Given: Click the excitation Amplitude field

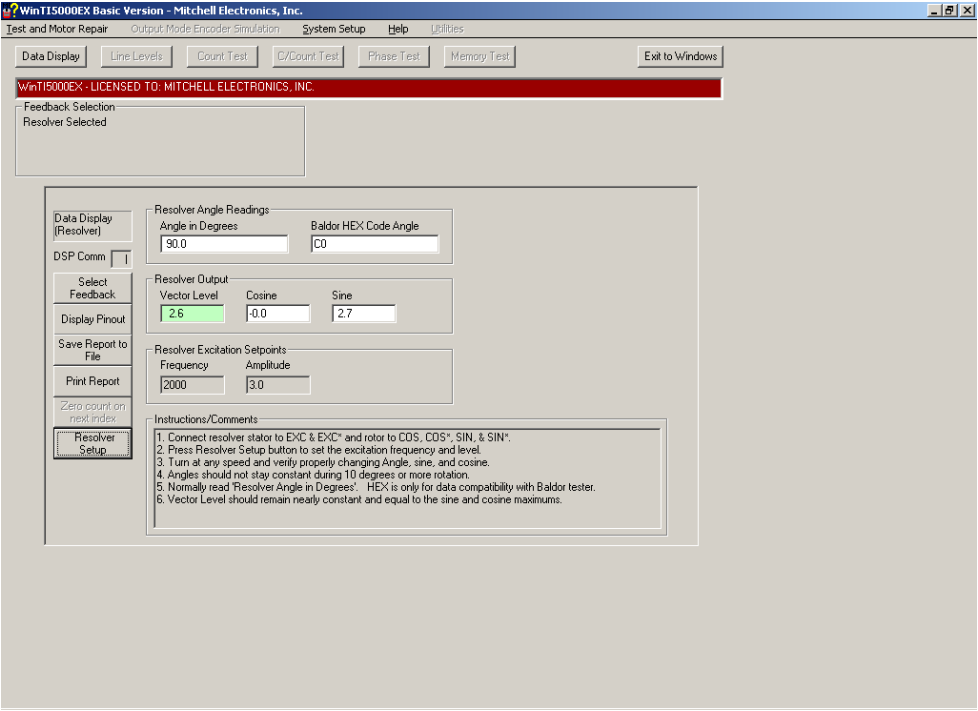Looking at the screenshot, I should click(x=278, y=384).
